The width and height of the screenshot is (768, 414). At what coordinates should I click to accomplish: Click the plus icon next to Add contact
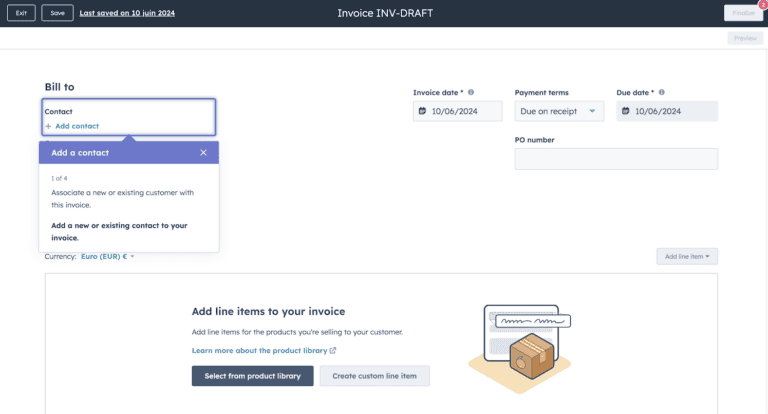pyautogui.click(x=48, y=126)
